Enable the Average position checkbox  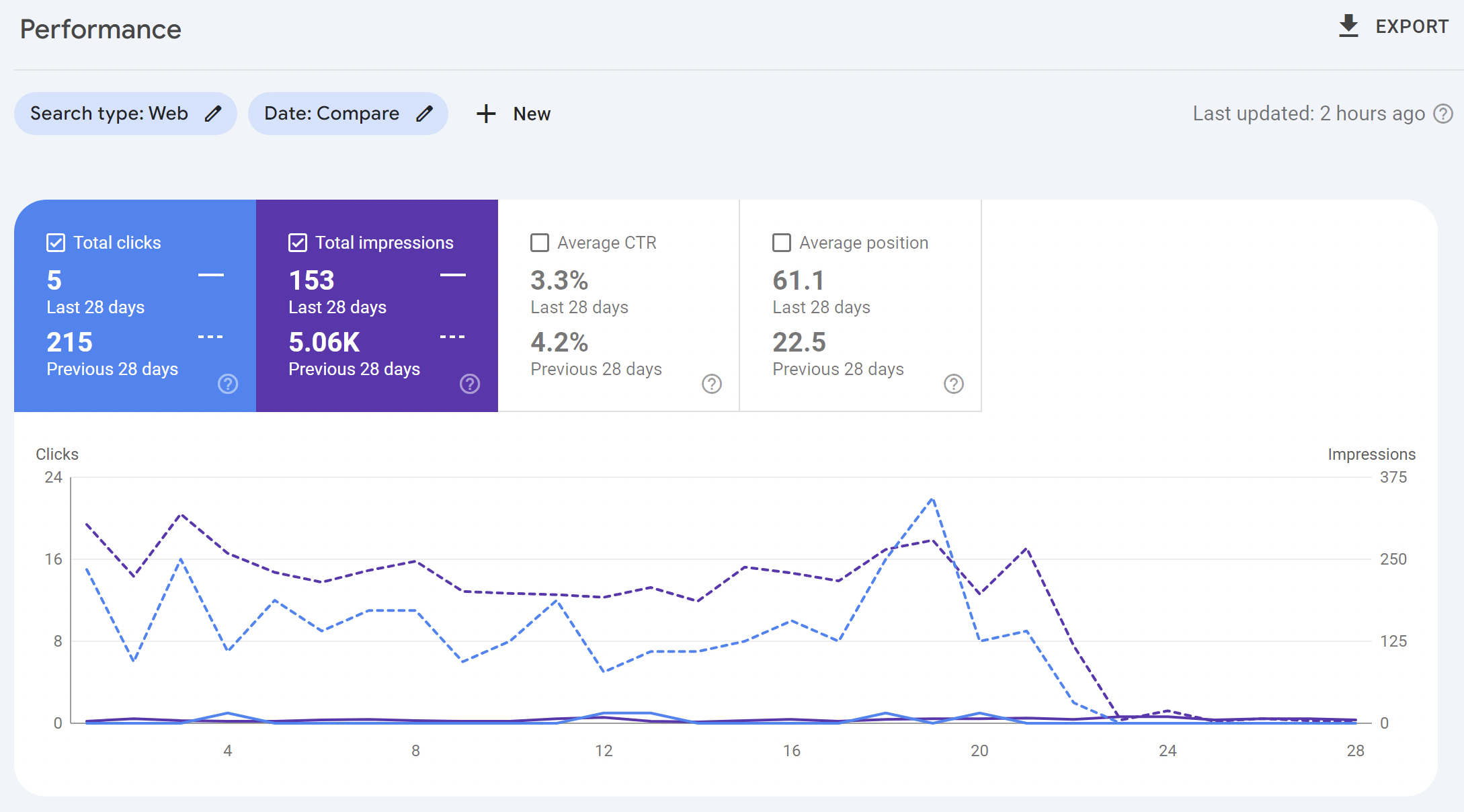tap(782, 243)
